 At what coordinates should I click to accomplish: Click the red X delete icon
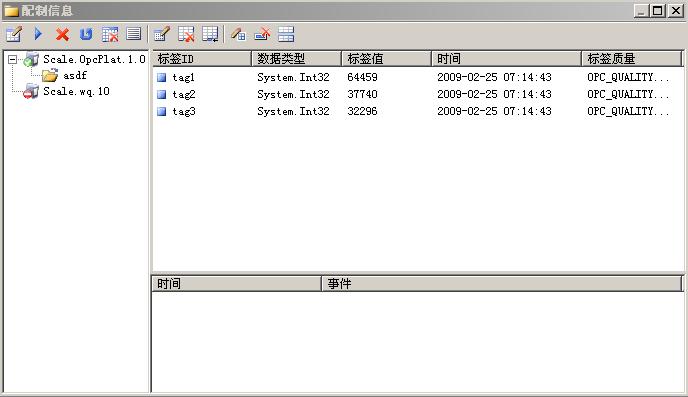[x=62, y=34]
